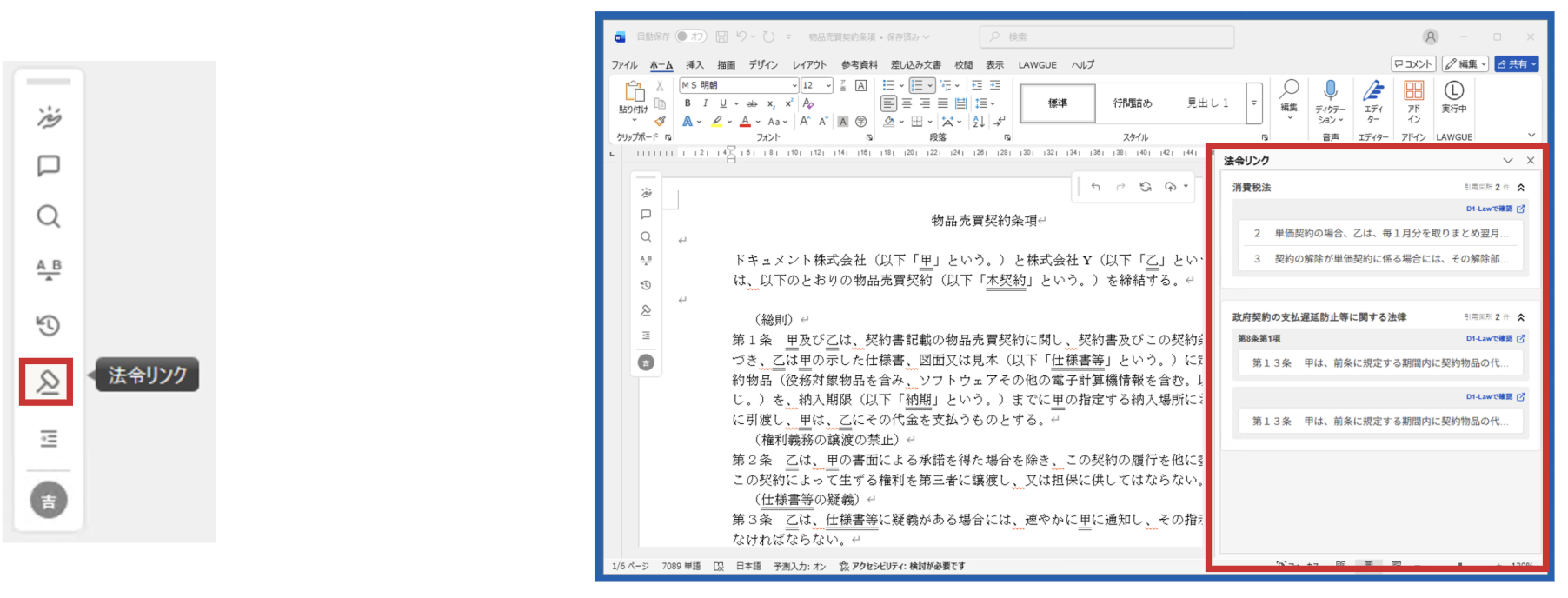1568x598 pixels.
Task: Open the LAWGUE 実行中 ribbon icon
Action: (1453, 96)
